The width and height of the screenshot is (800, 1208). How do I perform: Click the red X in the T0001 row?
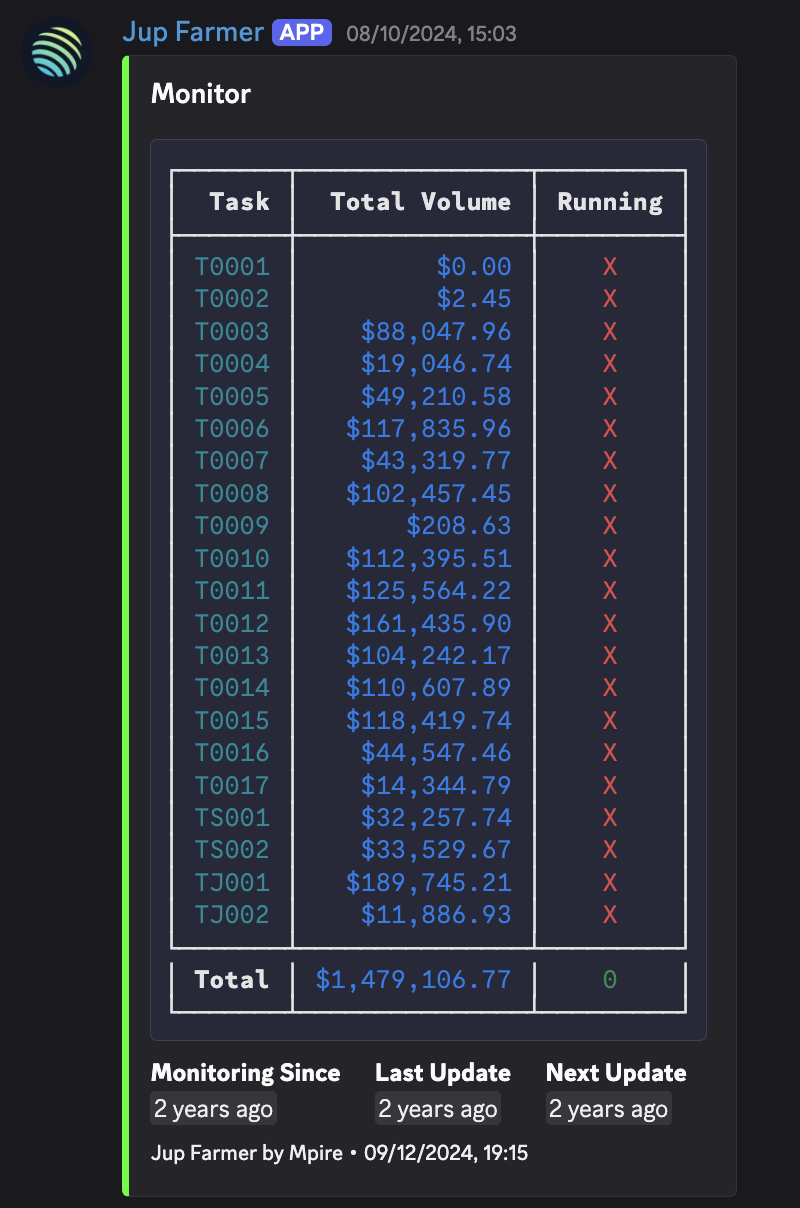coord(610,267)
